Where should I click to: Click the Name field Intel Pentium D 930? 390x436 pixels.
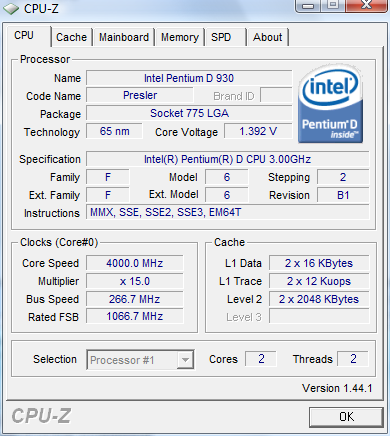[189, 78]
